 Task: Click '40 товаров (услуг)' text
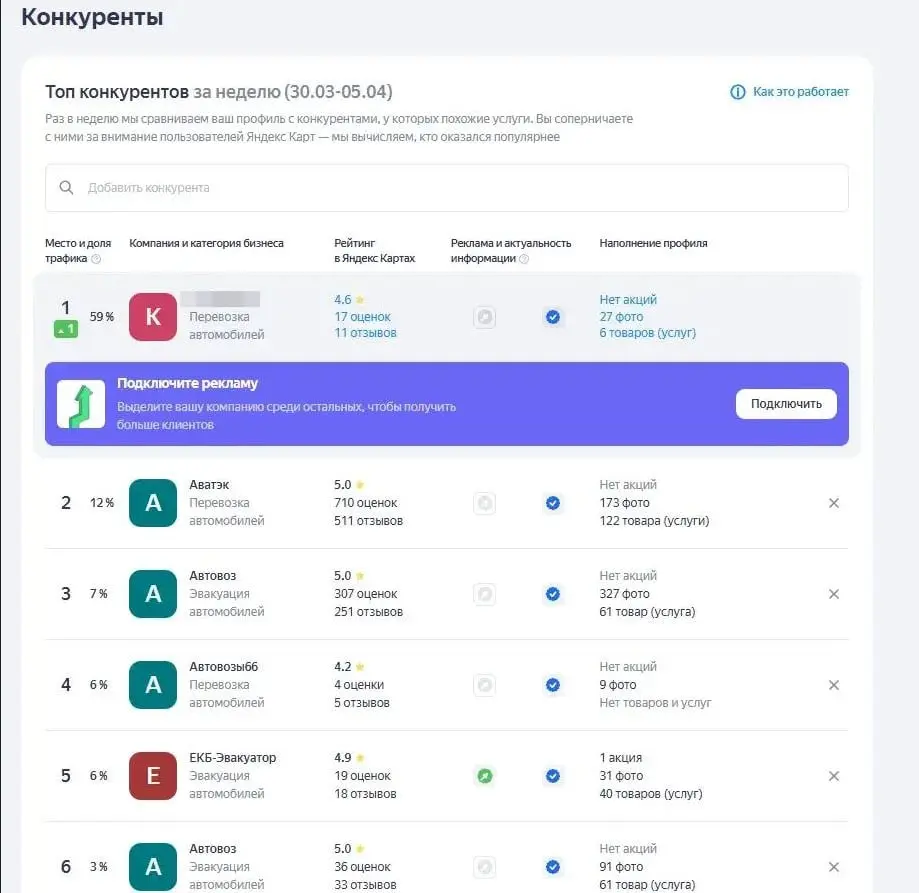[651, 794]
